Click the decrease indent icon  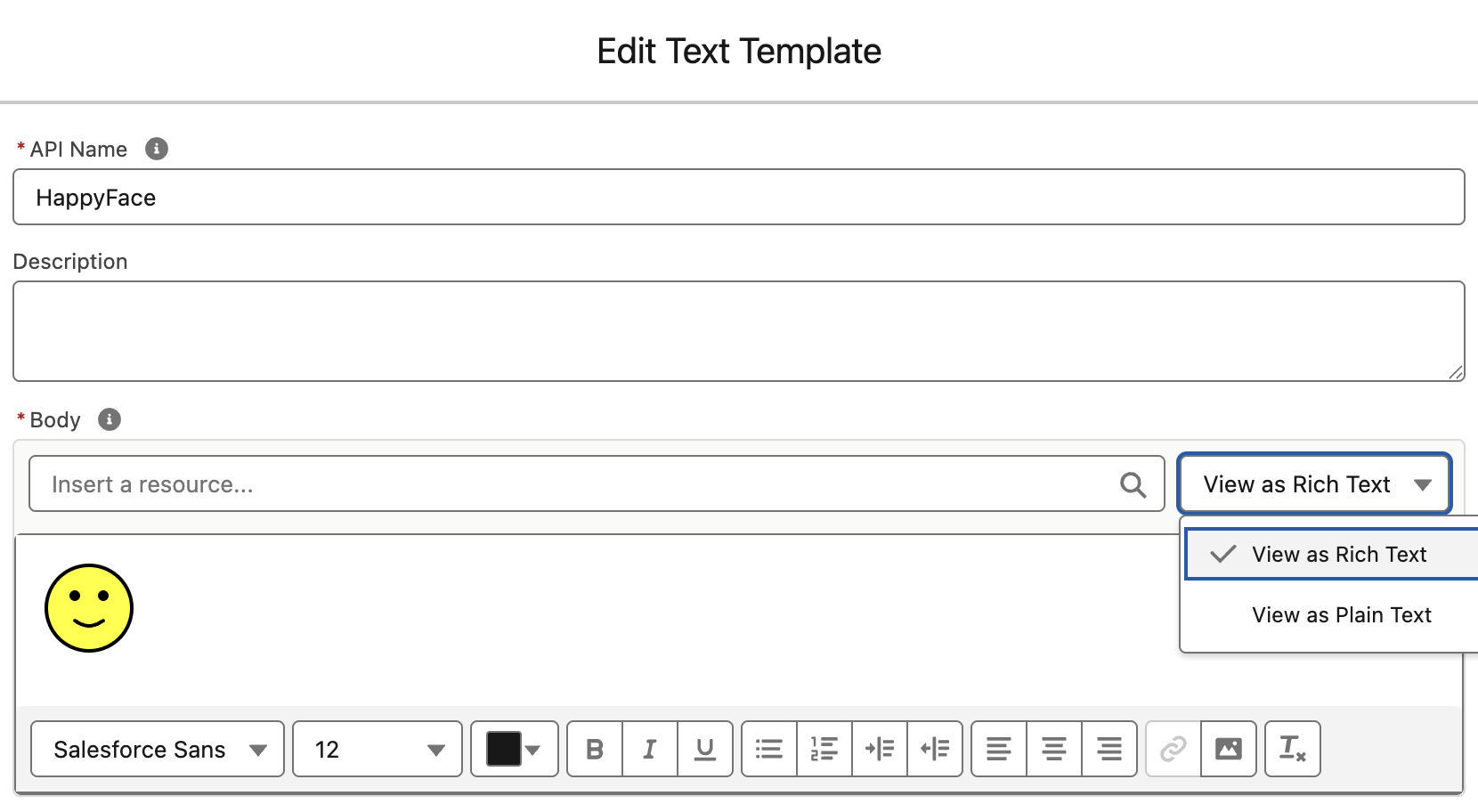point(935,749)
